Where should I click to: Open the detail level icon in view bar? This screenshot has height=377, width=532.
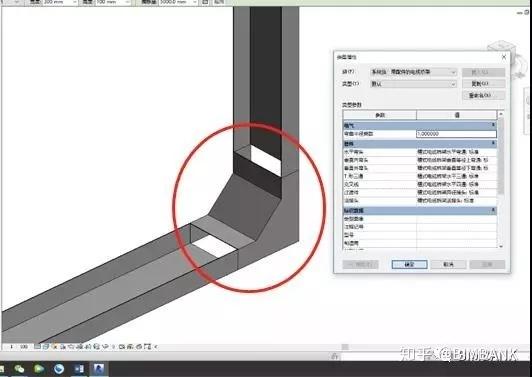pyautogui.click(x=37, y=347)
